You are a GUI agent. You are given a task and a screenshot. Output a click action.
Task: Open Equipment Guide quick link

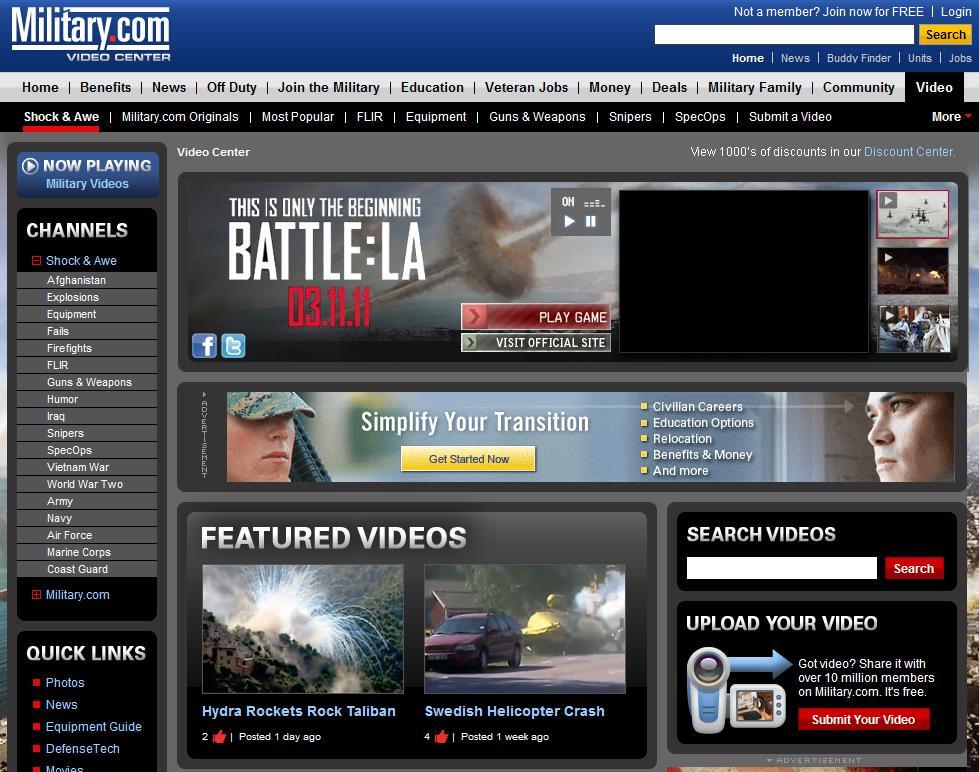coord(94,726)
